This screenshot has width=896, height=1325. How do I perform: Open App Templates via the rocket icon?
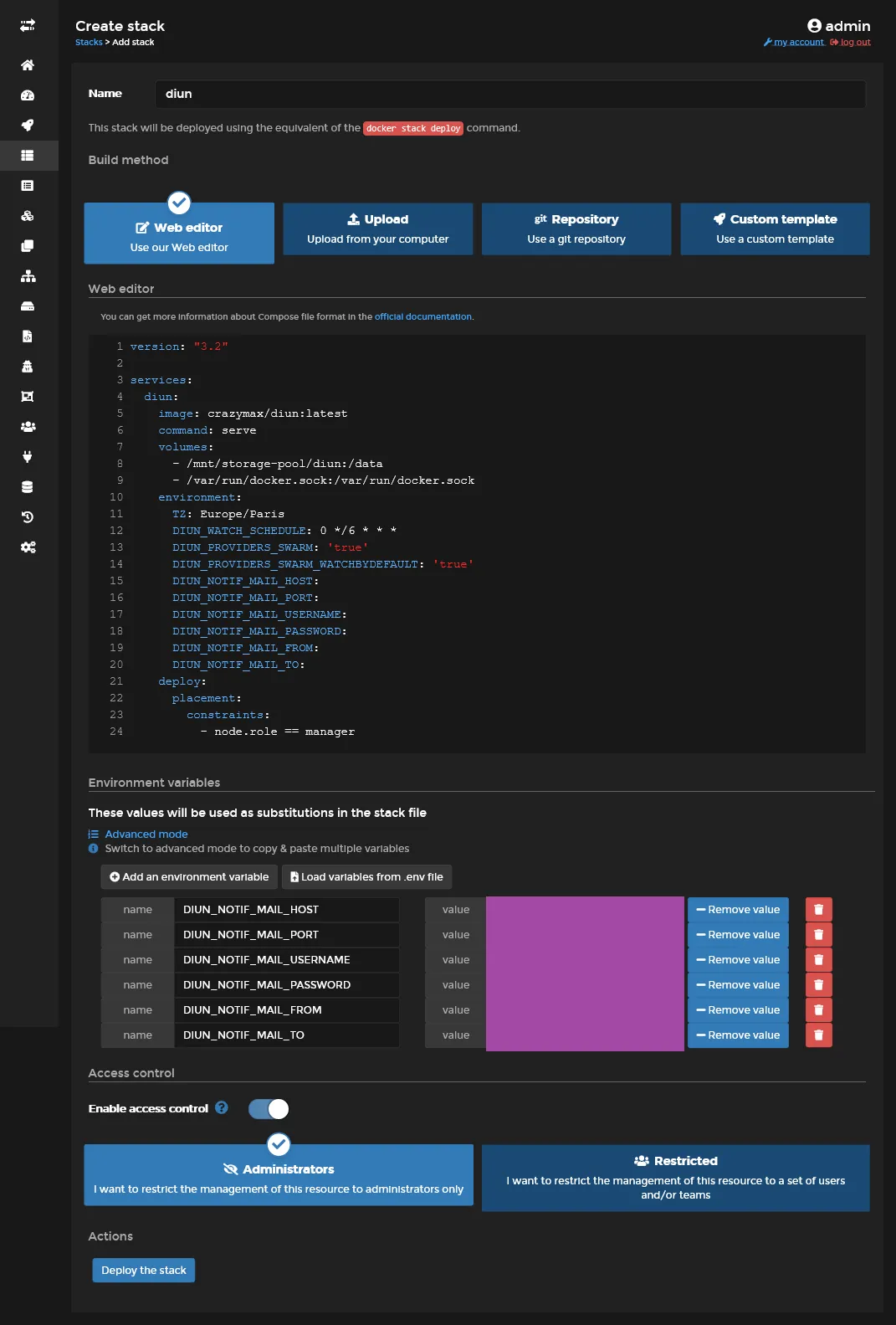click(28, 126)
